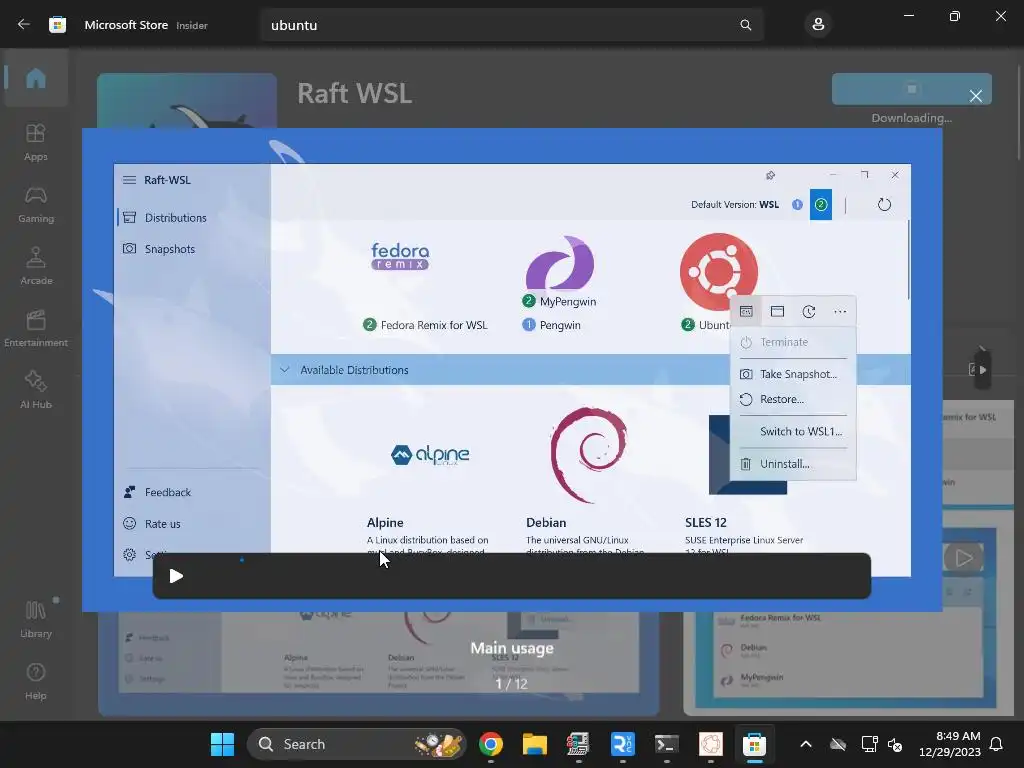Open File Explorer from taskbar
This screenshot has height=768, width=1024.
pyautogui.click(x=534, y=744)
